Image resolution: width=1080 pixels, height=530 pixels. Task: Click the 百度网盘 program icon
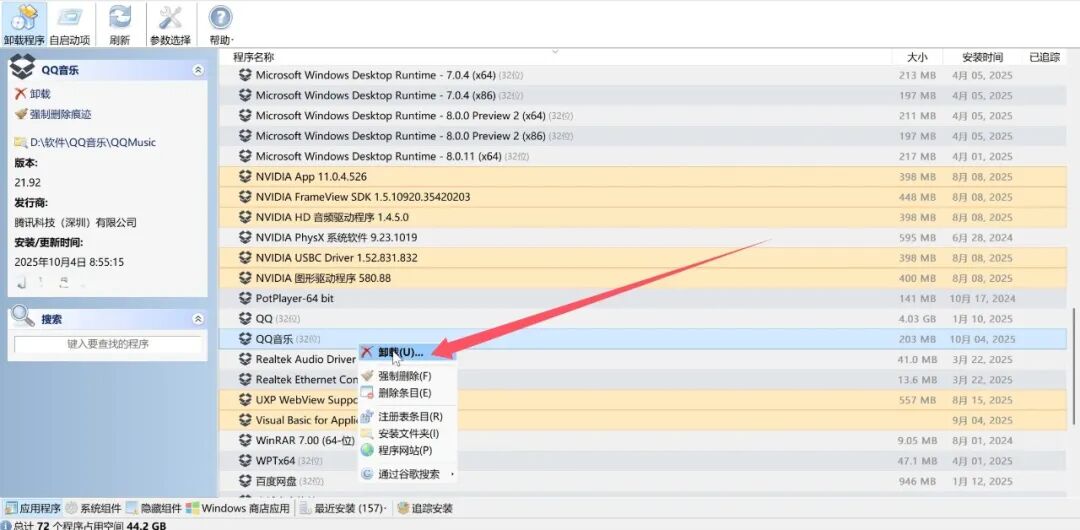(245, 481)
